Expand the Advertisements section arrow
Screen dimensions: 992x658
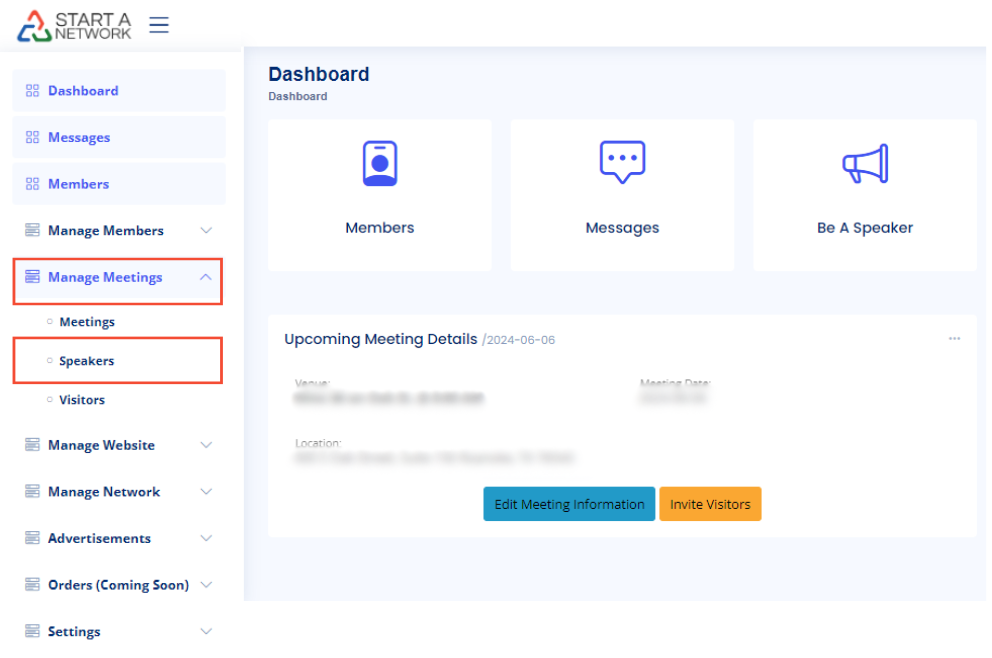(x=206, y=538)
